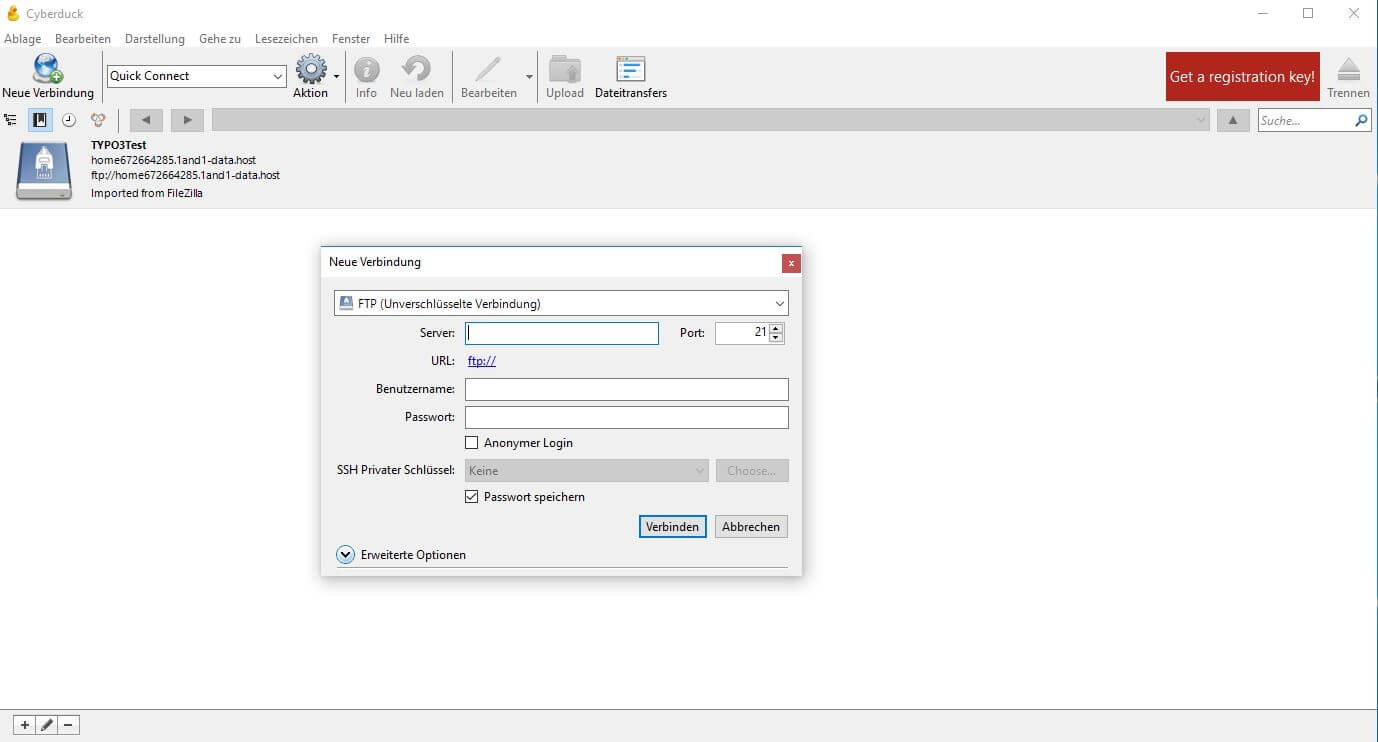Click the search magnifier icon

pyautogui.click(x=1361, y=120)
